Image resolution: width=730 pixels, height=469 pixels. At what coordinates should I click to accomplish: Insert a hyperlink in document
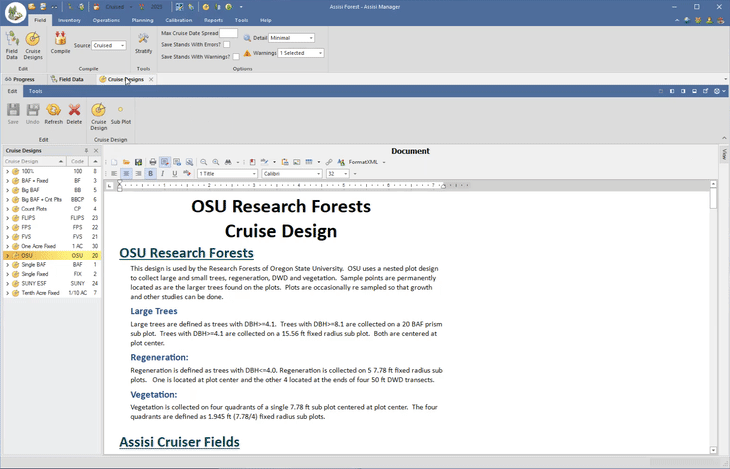click(x=329, y=162)
